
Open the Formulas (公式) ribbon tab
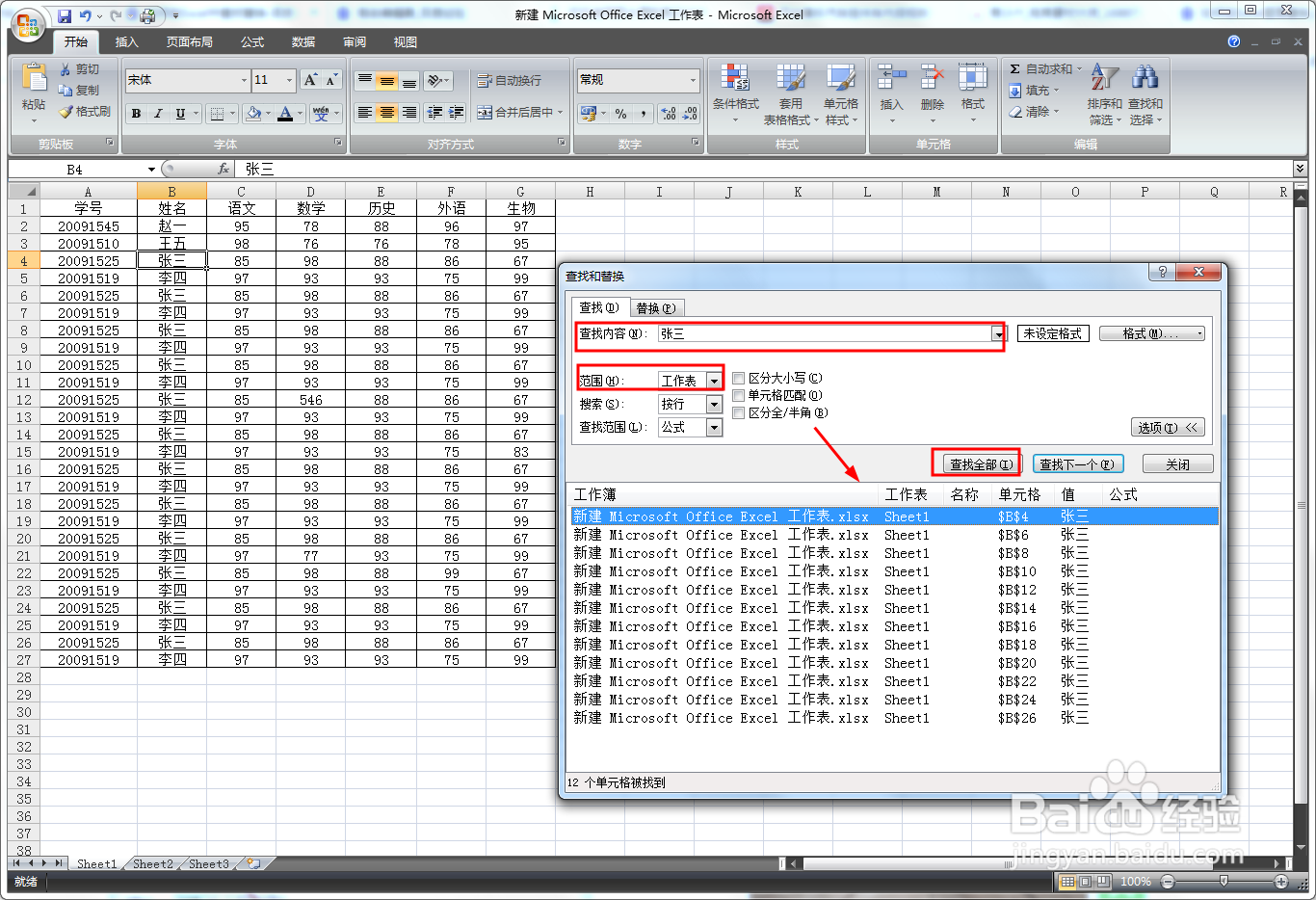point(252,42)
